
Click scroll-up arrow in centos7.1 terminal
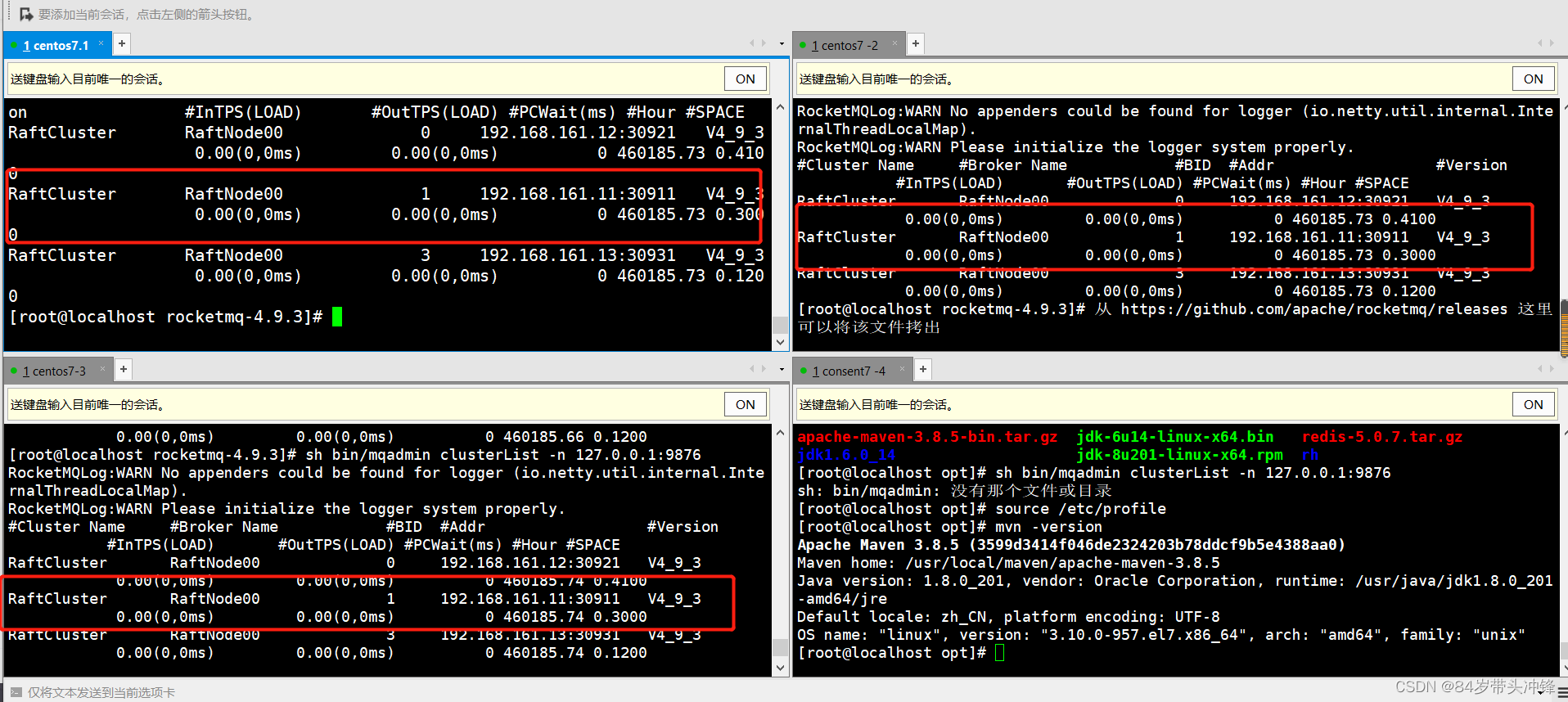coord(781,107)
